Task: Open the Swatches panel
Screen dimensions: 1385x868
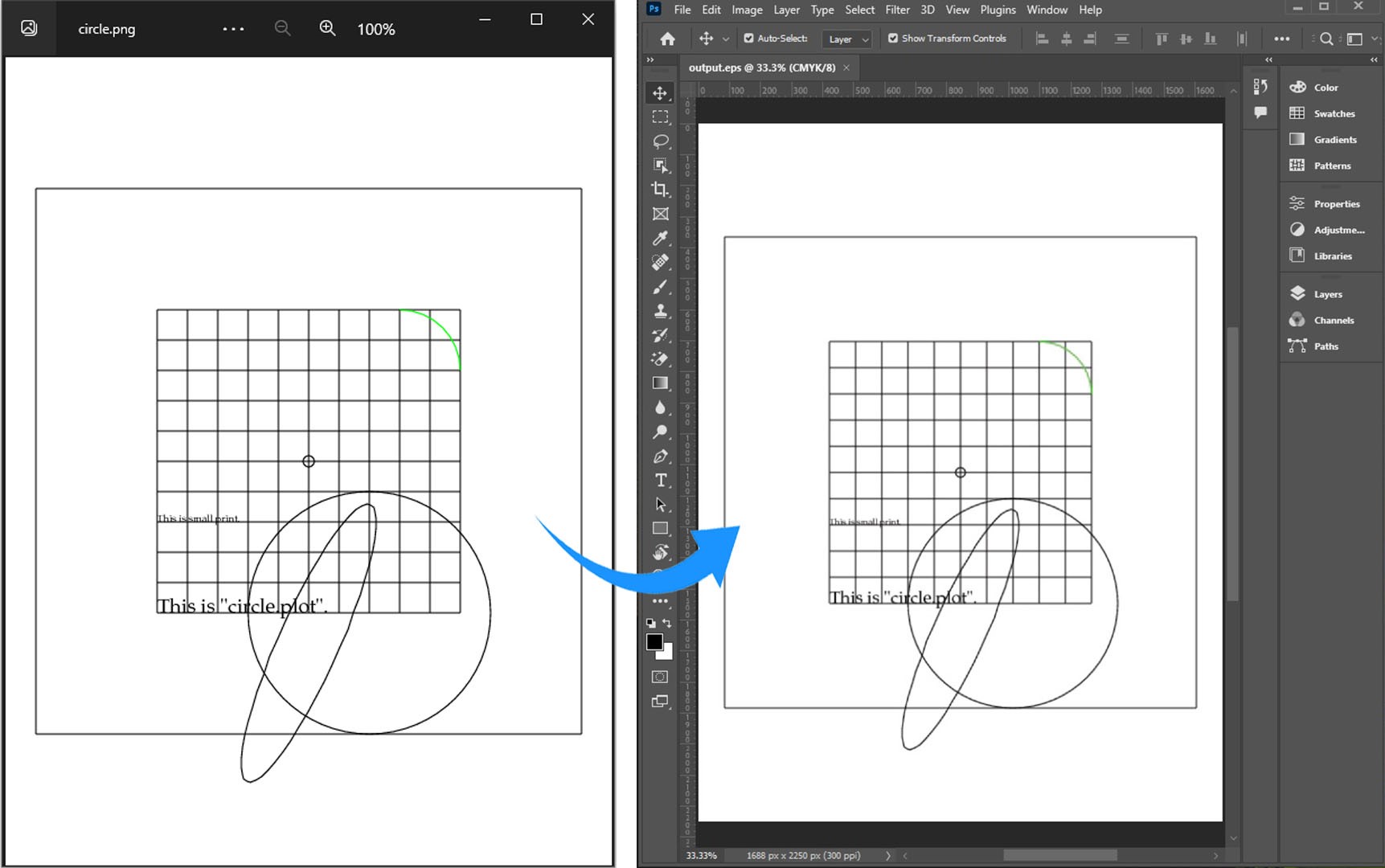Action: point(1330,113)
